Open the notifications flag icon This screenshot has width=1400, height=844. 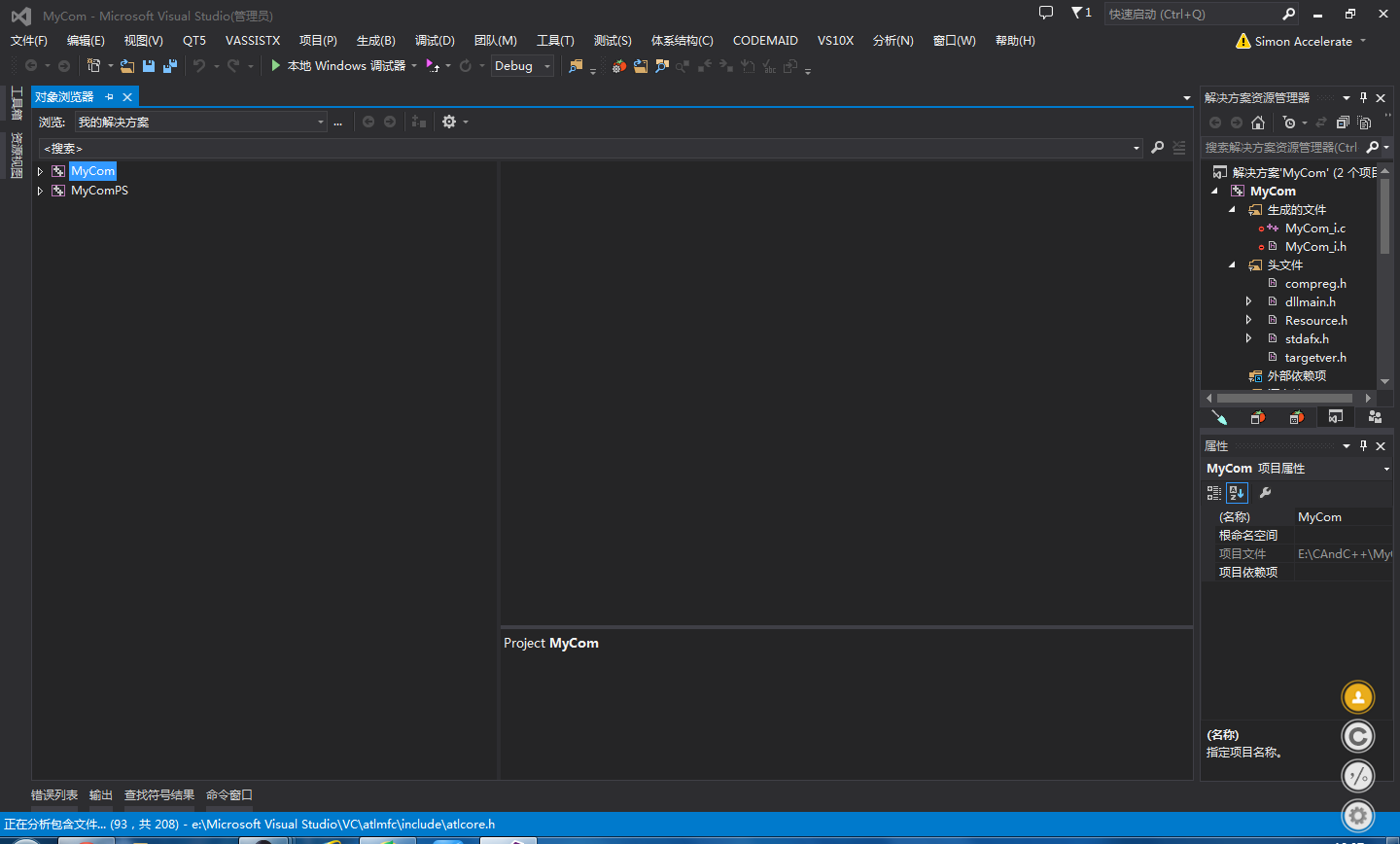click(x=1080, y=14)
